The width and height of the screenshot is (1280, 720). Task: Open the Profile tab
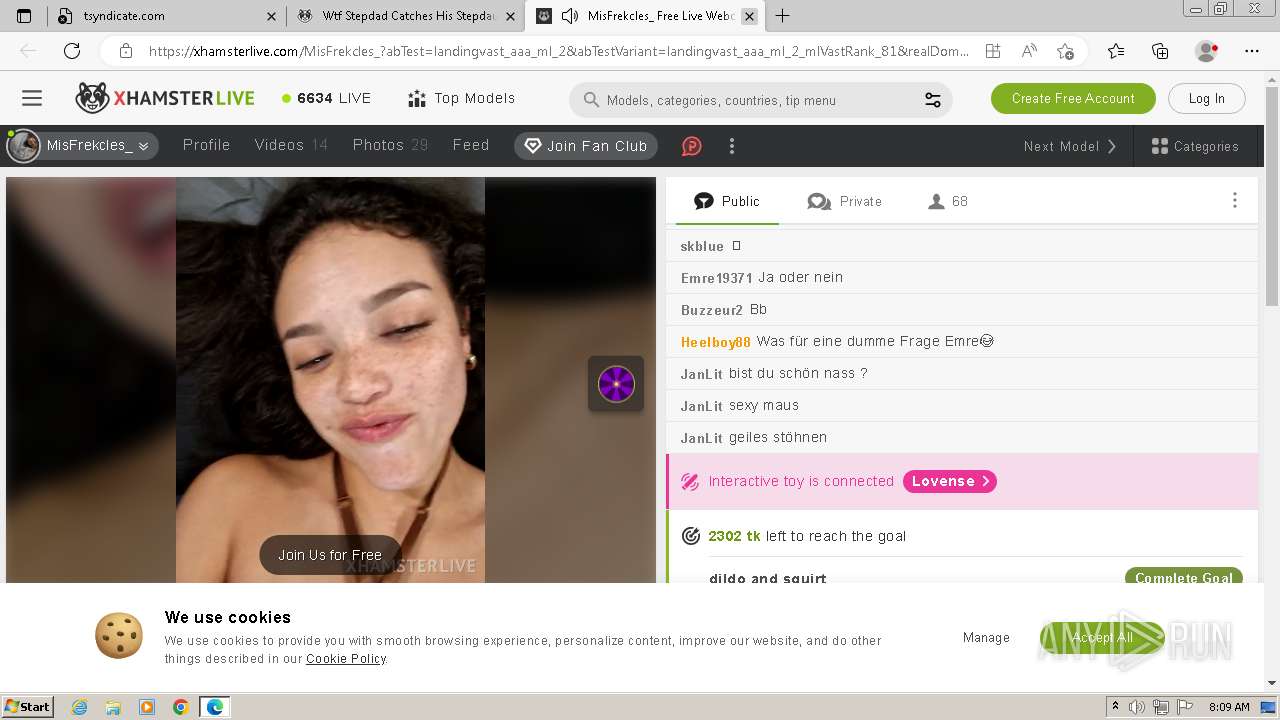click(206, 145)
